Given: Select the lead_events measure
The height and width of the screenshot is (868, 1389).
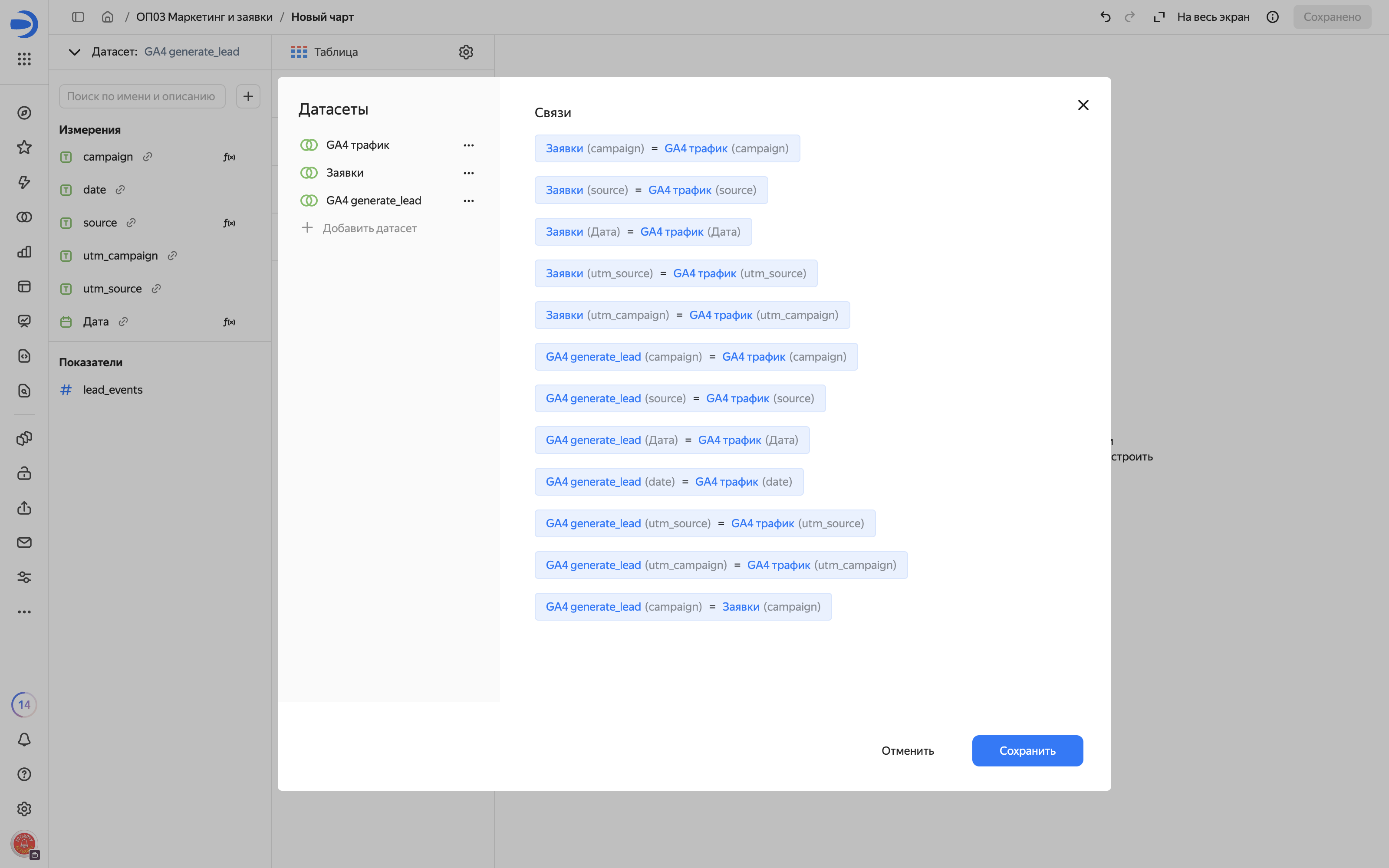Looking at the screenshot, I should (x=112, y=389).
